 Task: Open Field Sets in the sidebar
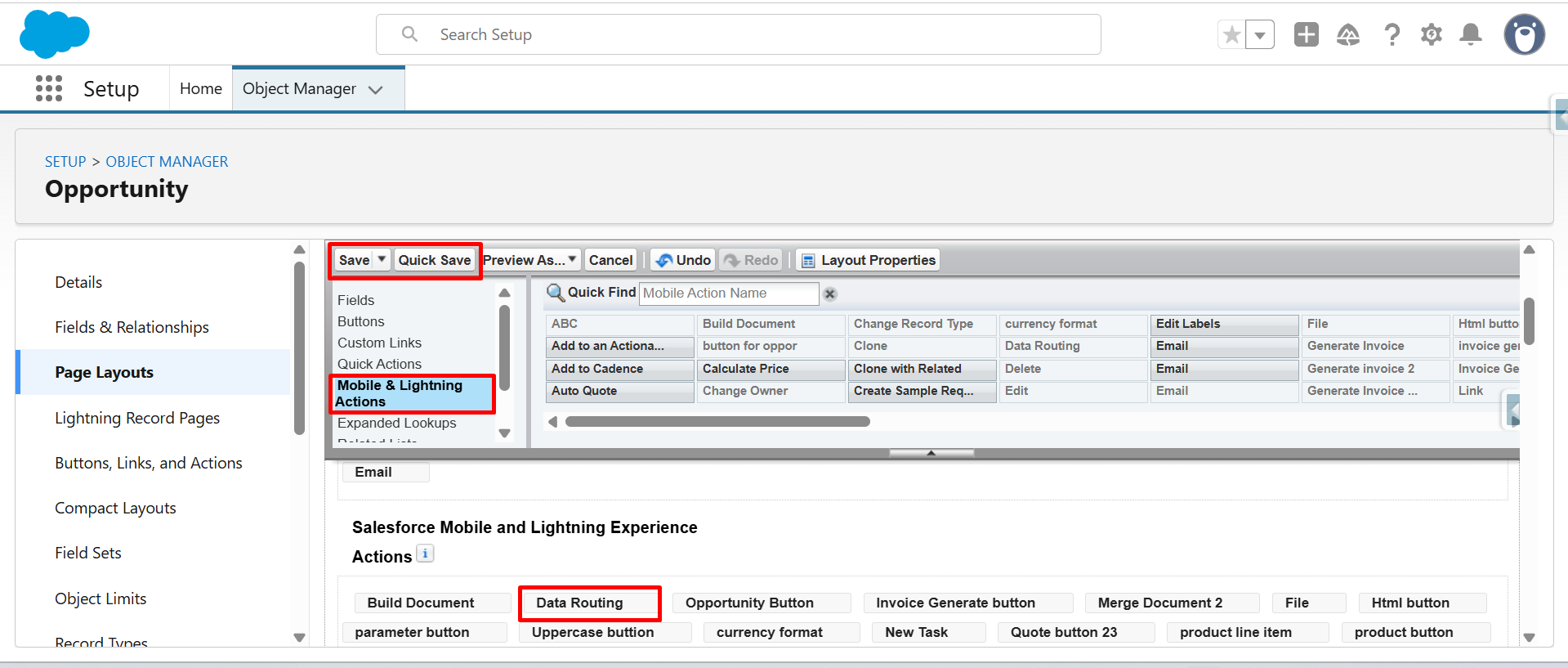click(x=88, y=553)
